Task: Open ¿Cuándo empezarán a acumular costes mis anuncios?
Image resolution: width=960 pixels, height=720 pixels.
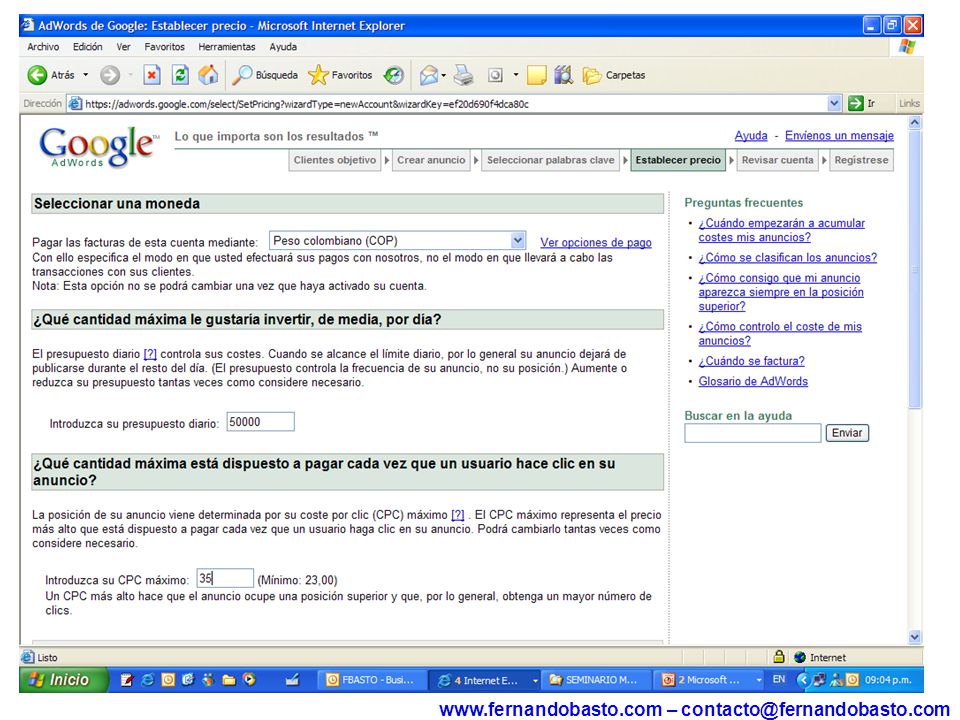Action: click(x=782, y=230)
